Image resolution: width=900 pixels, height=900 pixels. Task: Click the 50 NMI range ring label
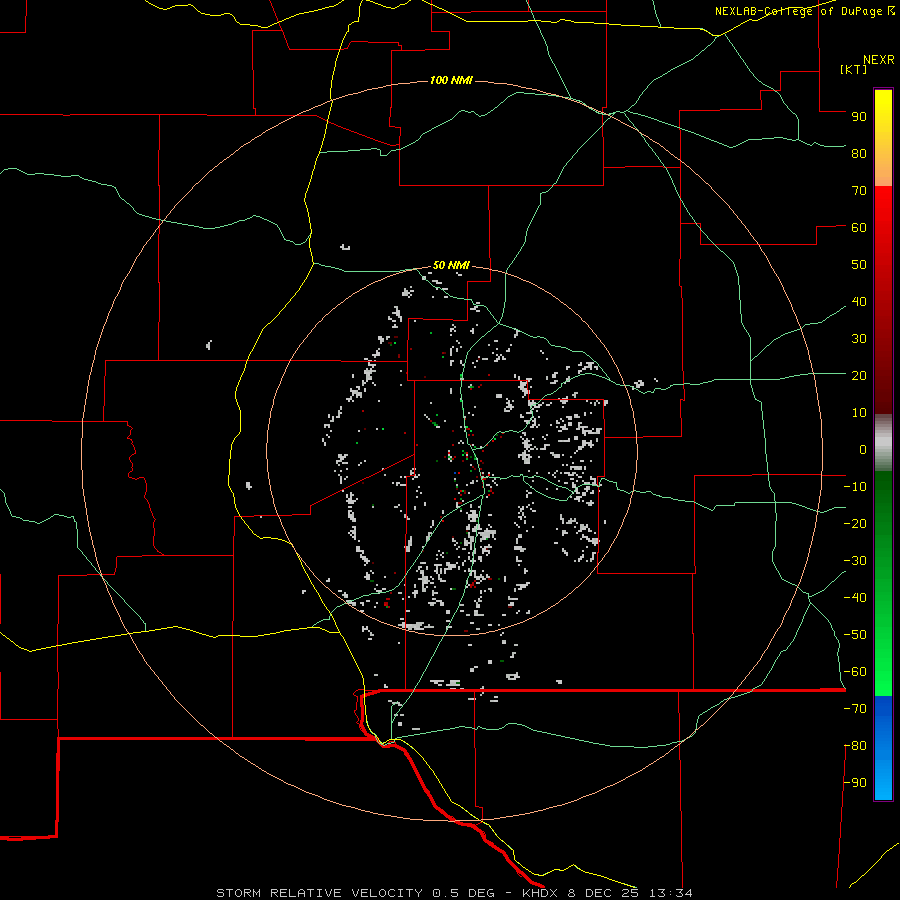pyautogui.click(x=451, y=265)
